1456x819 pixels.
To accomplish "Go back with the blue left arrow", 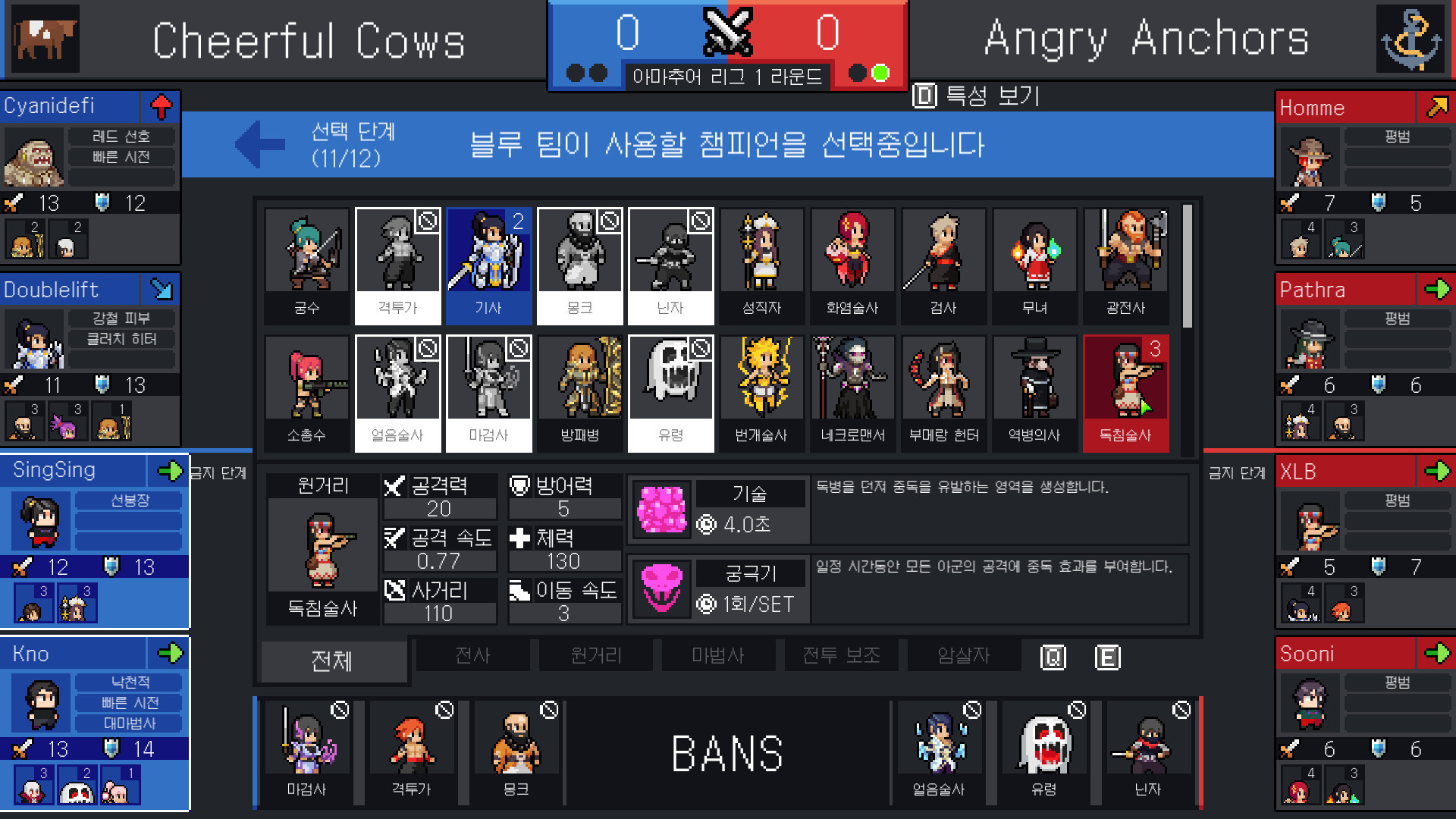I will [260, 144].
